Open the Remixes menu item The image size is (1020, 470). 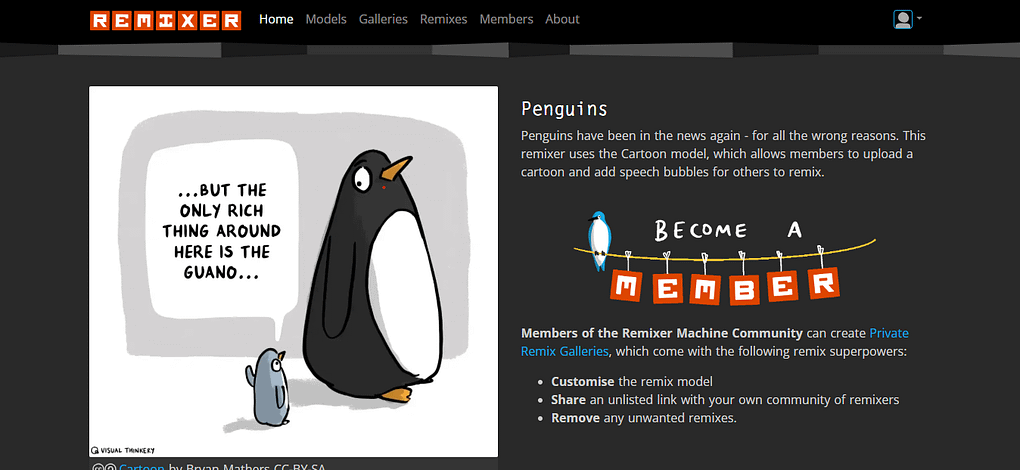pos(443,19)
